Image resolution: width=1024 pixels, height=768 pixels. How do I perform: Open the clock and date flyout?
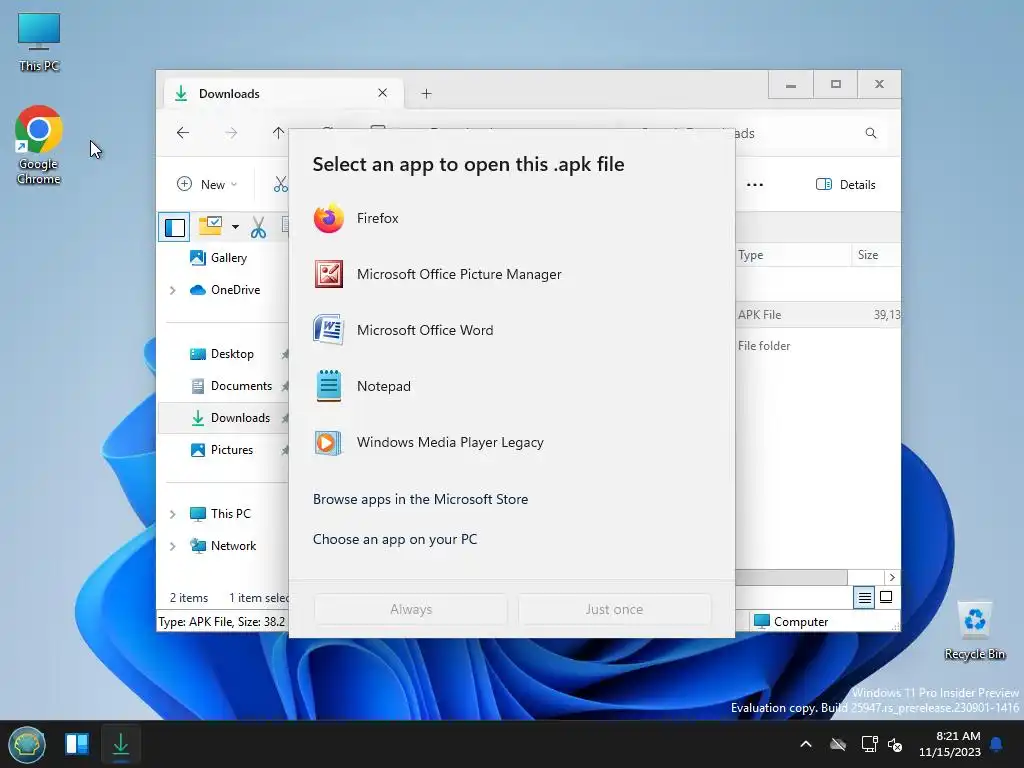coord(950,744)
